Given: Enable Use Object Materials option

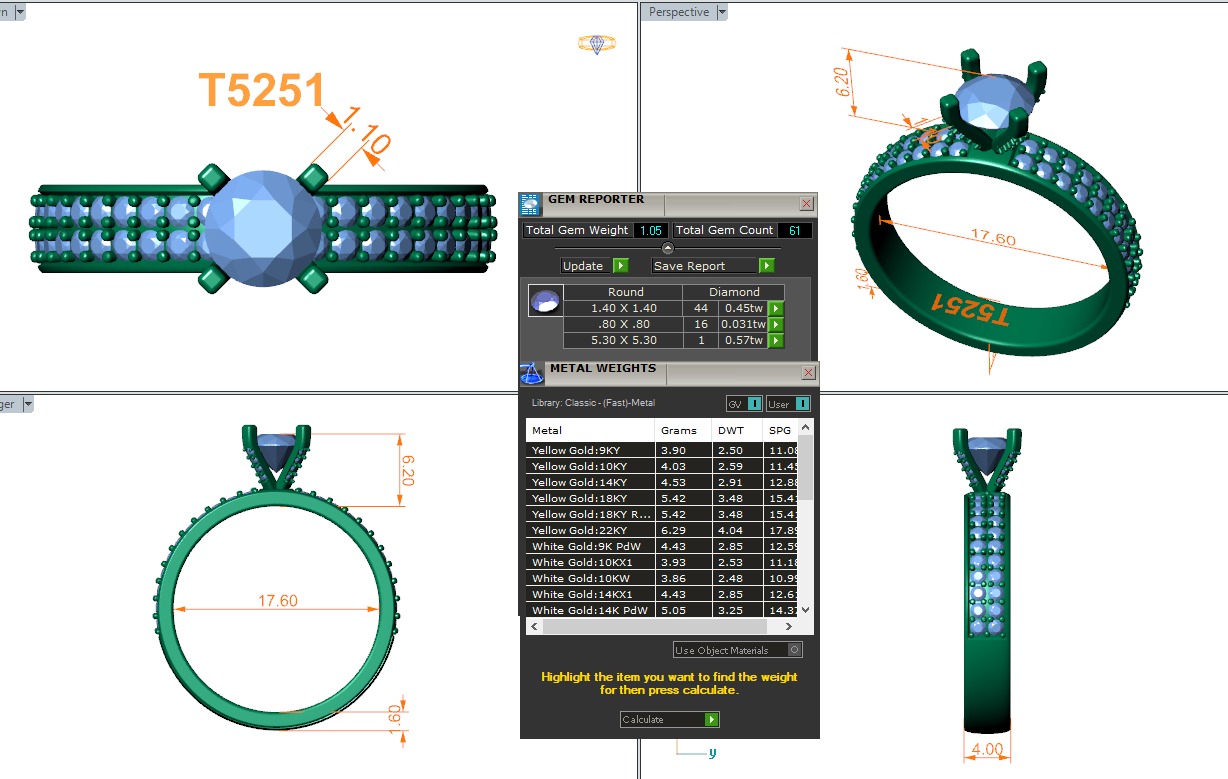Looking at the screenshot, I should 794,650.
